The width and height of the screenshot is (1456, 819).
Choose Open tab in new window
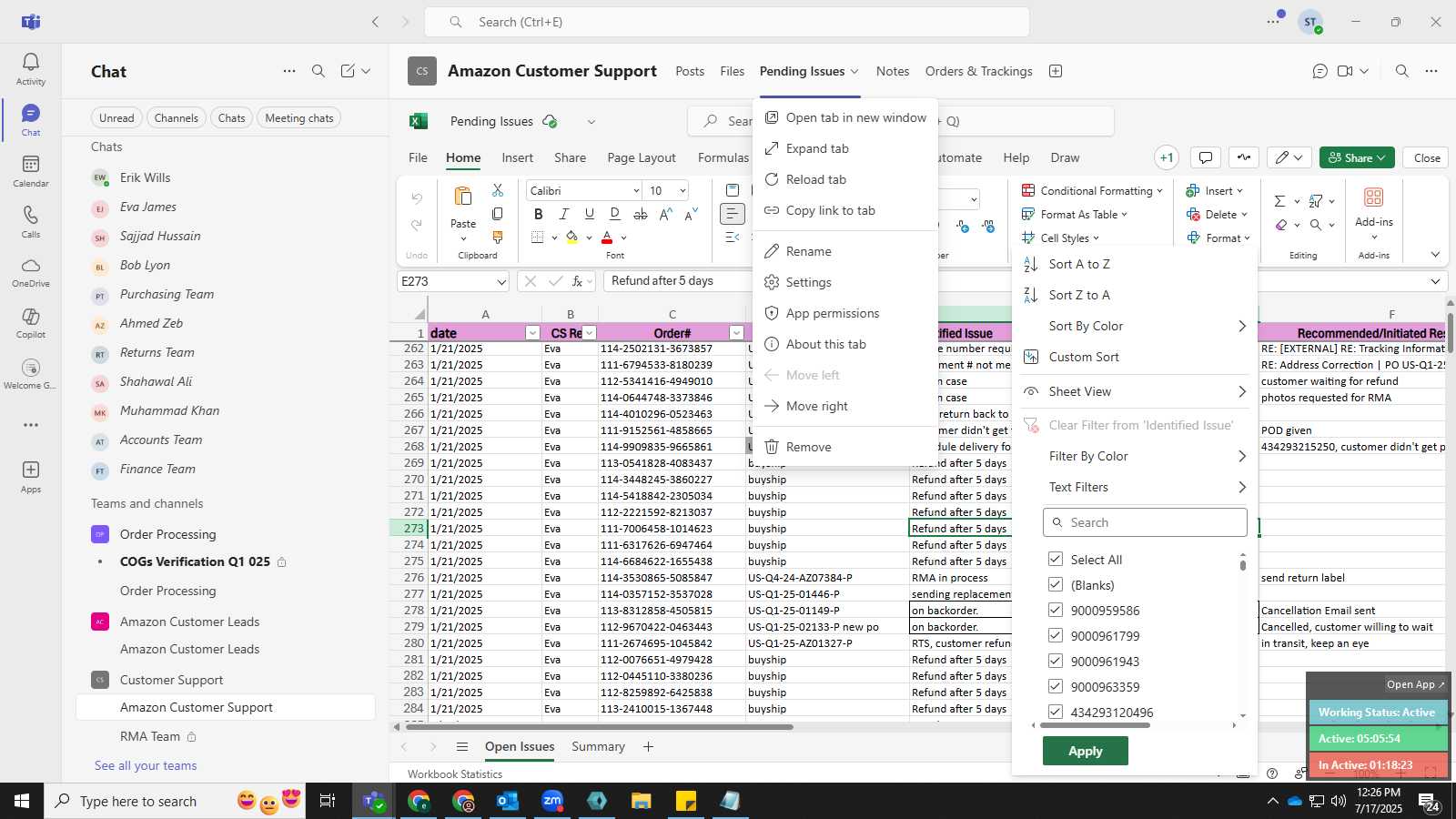click(845, 117)
